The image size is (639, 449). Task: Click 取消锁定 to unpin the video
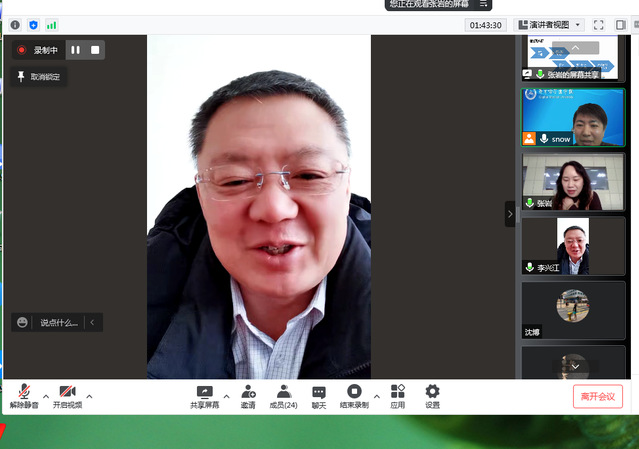pyautogui.click(x=40, y=77)
